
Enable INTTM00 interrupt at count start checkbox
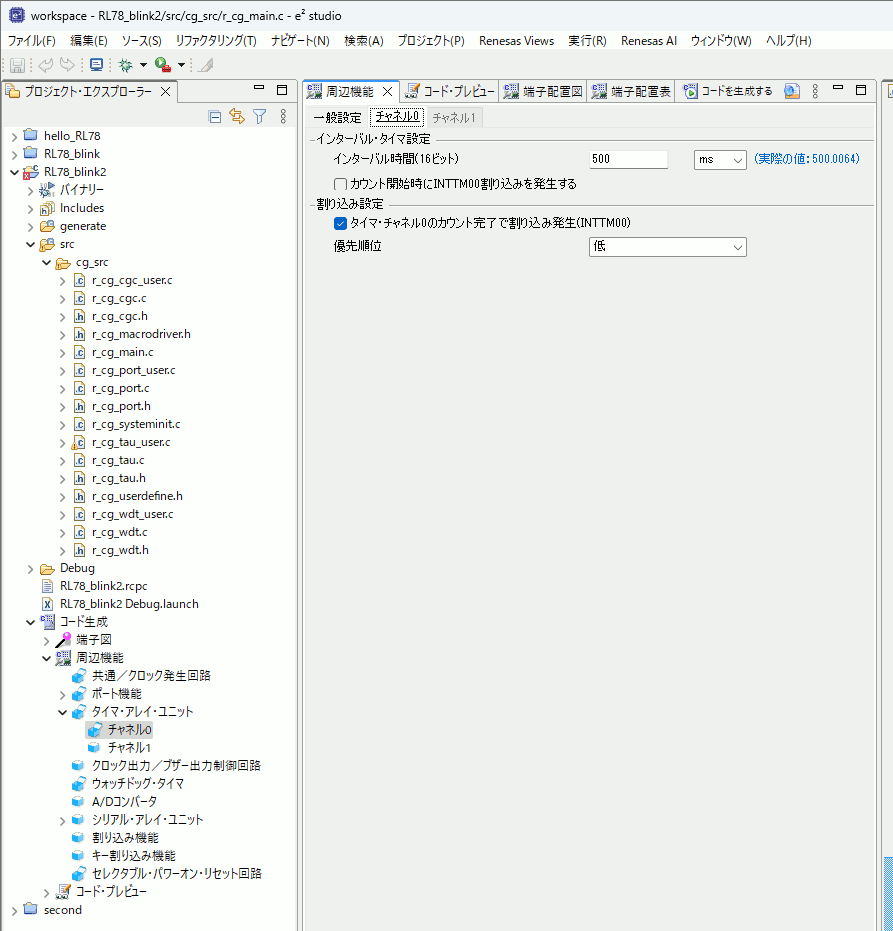(340, 184)
